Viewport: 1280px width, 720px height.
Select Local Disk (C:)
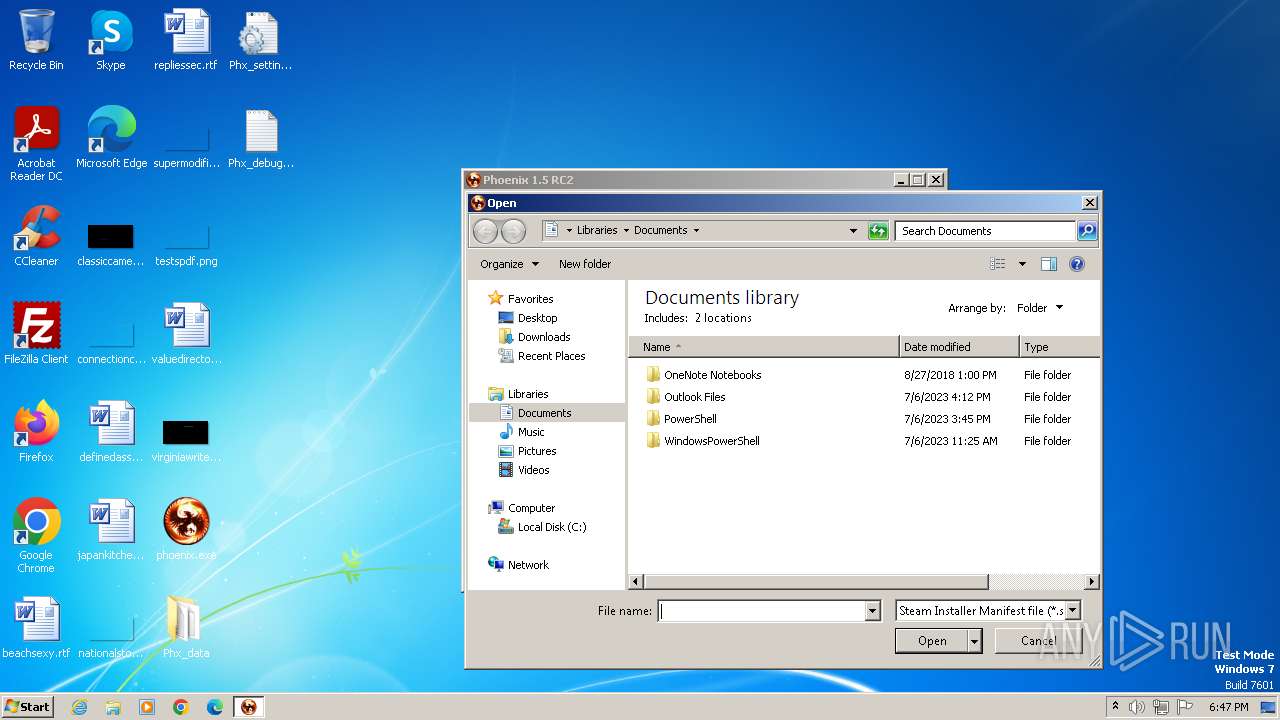(x=552, y=527)
